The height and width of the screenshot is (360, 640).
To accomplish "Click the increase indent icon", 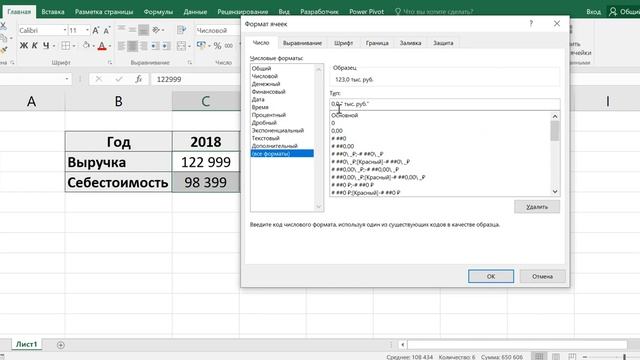I will coord(166,46).
